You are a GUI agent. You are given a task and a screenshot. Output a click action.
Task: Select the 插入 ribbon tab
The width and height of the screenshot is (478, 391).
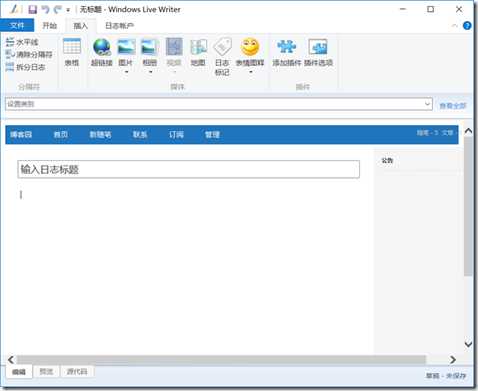[x=80, y=26]
